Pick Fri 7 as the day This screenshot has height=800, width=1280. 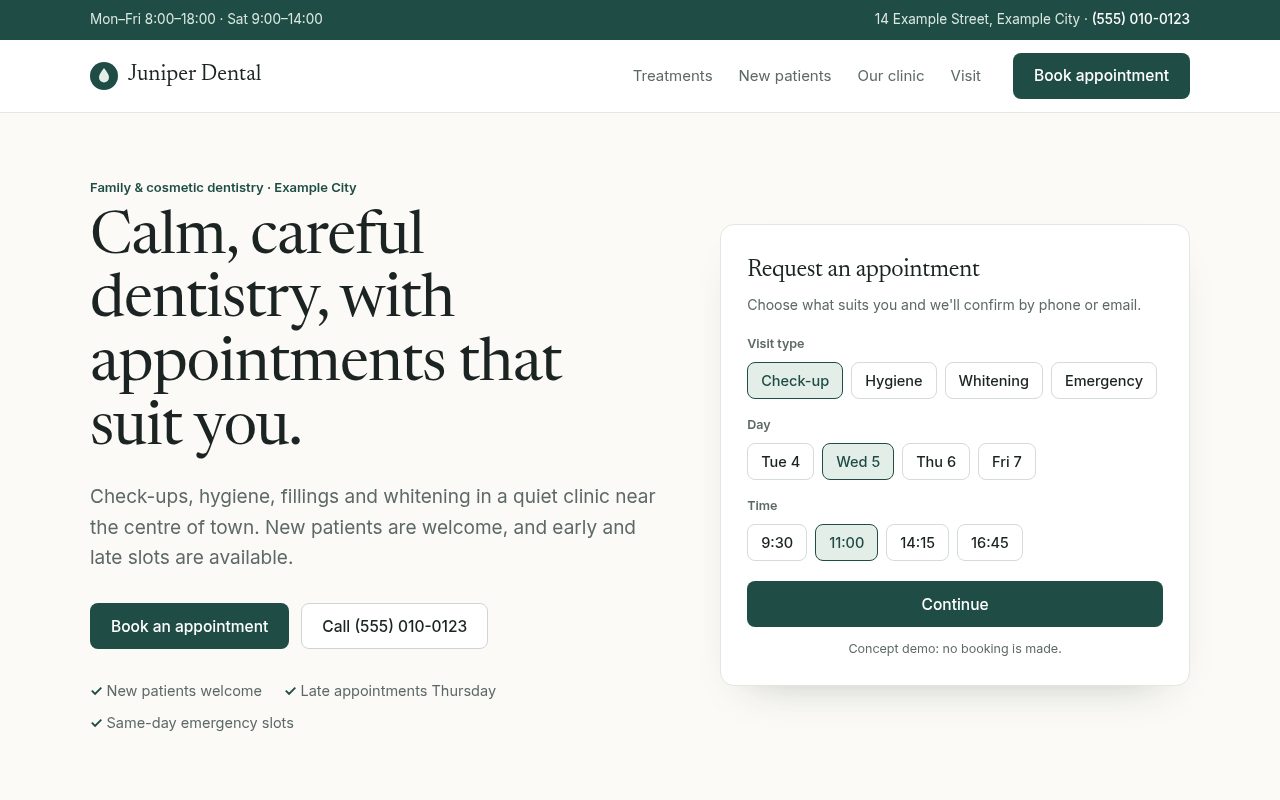pos(1007,462)
